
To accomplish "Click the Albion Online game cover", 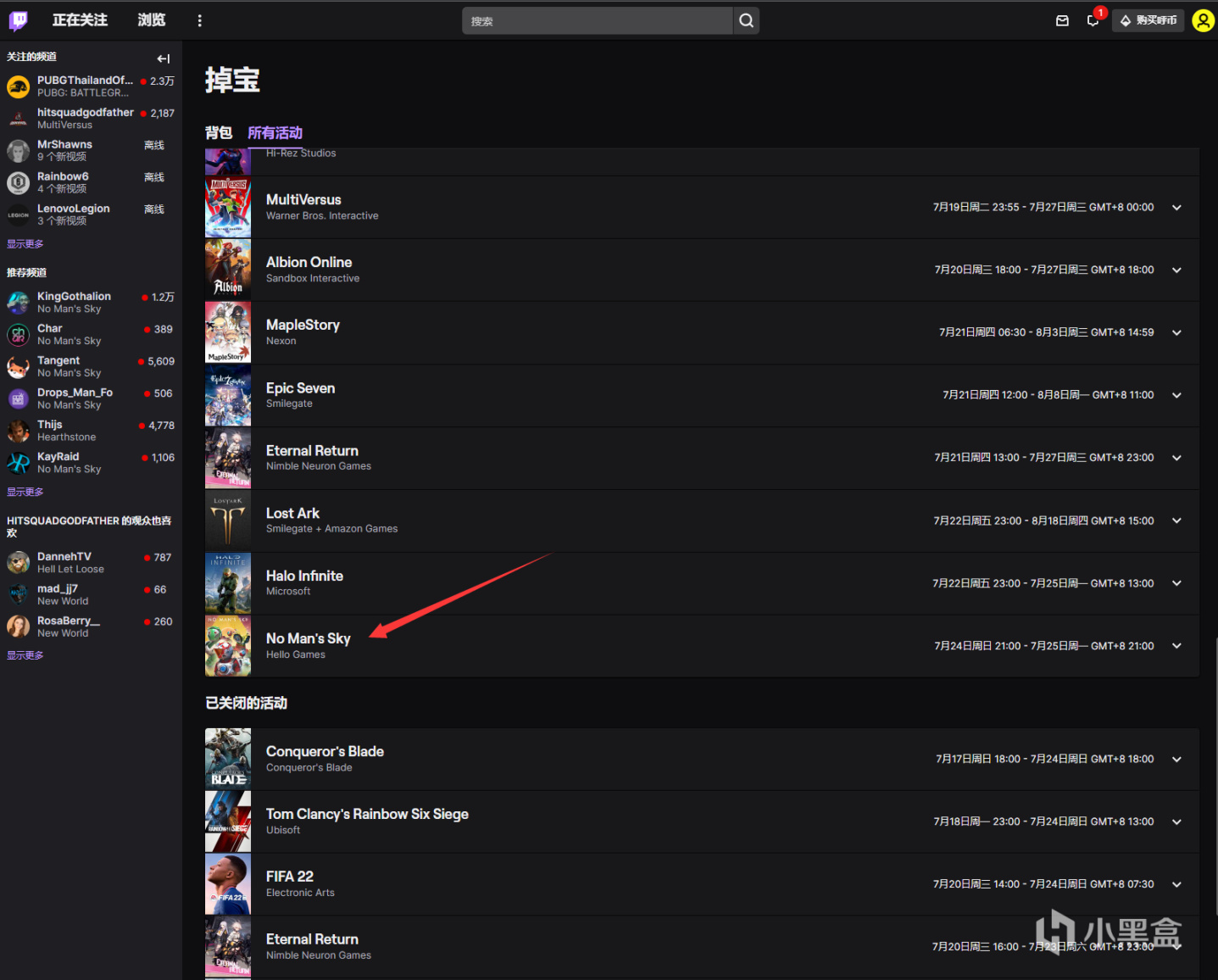I will pos(228,270).
